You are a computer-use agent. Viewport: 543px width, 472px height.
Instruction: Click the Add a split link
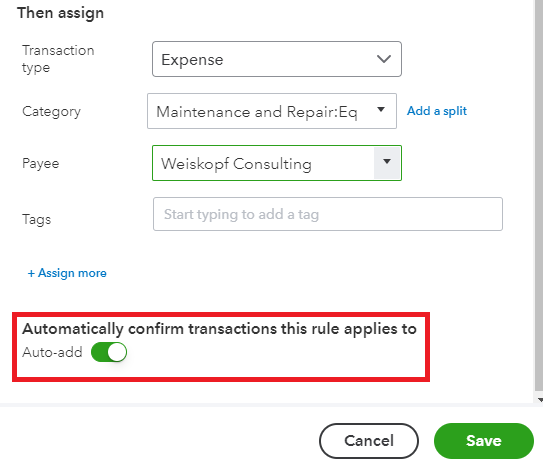tap(437, 111)
